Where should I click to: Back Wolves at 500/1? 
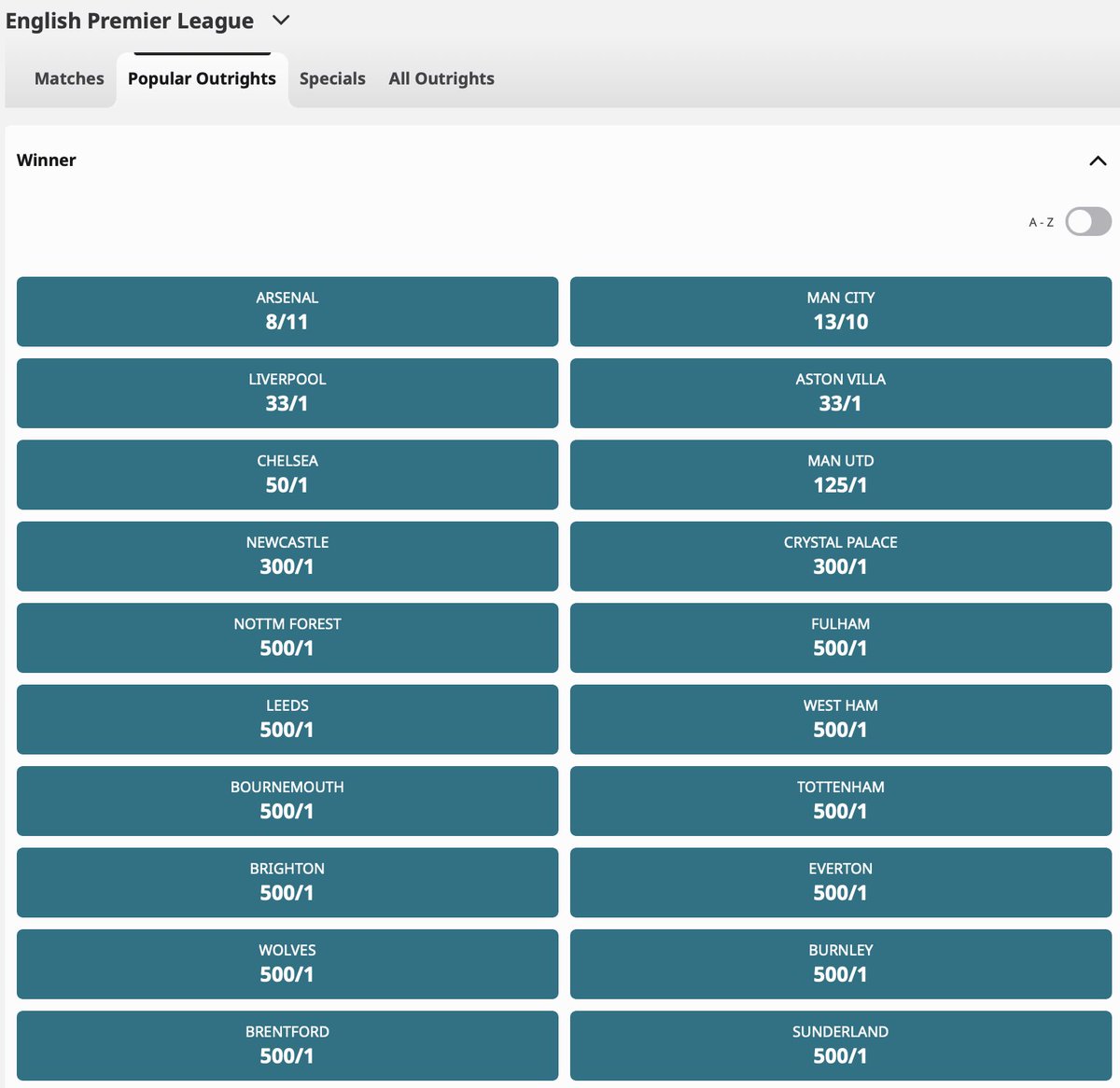tap(287, 964)
